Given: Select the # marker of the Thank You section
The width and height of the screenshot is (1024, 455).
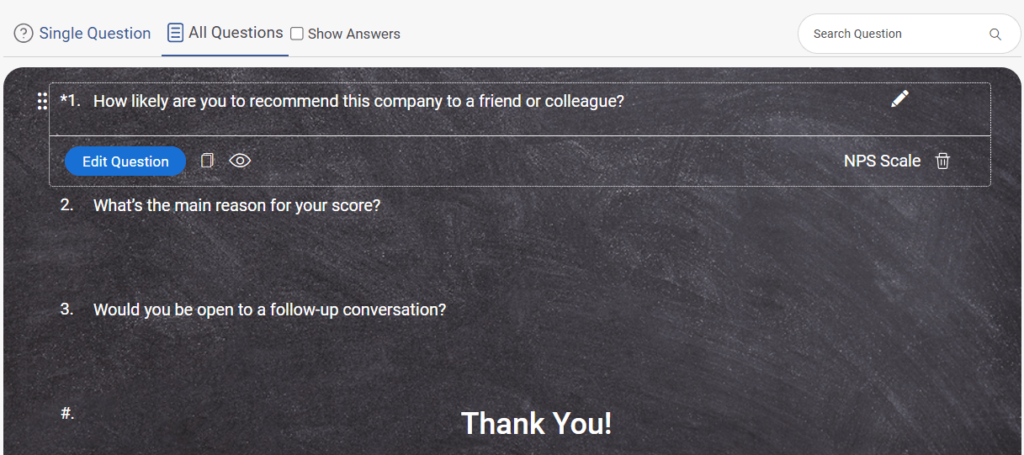Looking at the screenshot, I should pyautogui.click(x=67, y=413).
